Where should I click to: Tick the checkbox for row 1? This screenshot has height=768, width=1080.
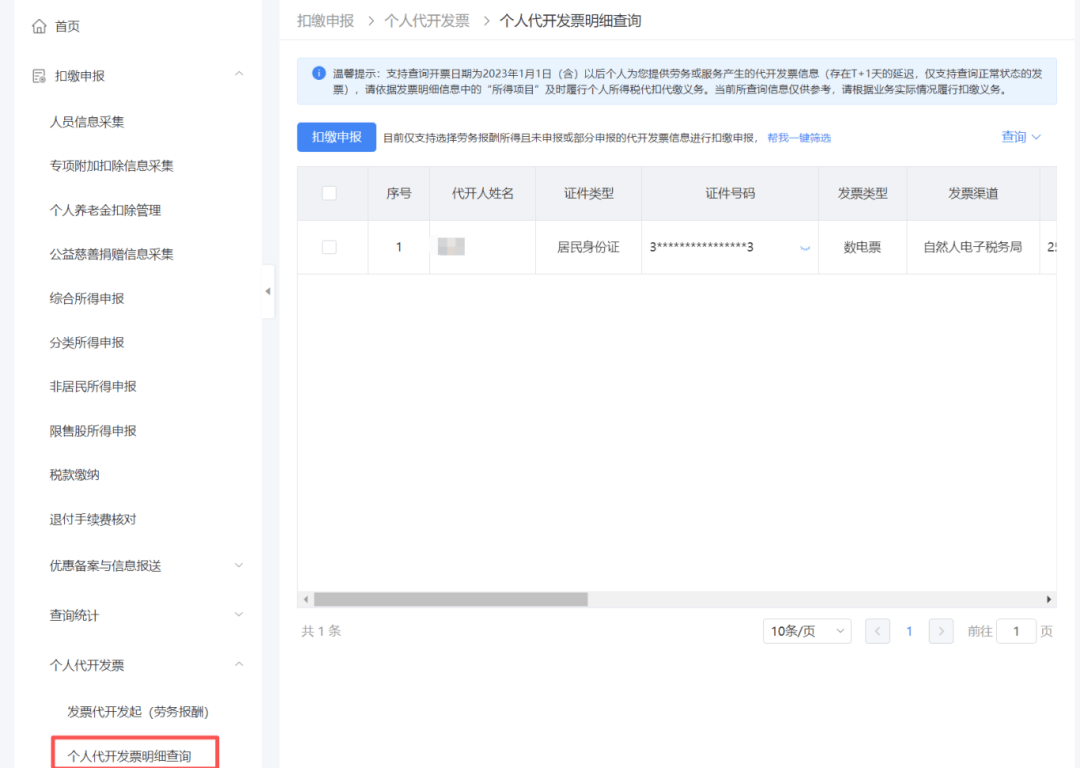click(329, 247)
